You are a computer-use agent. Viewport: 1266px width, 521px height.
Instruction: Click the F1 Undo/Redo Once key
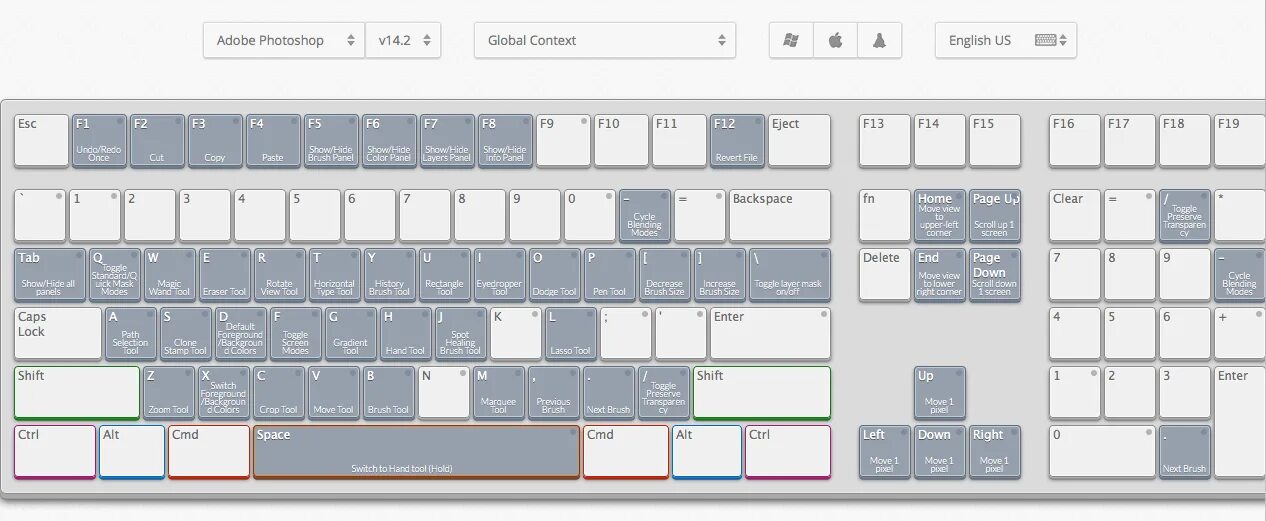99,141
